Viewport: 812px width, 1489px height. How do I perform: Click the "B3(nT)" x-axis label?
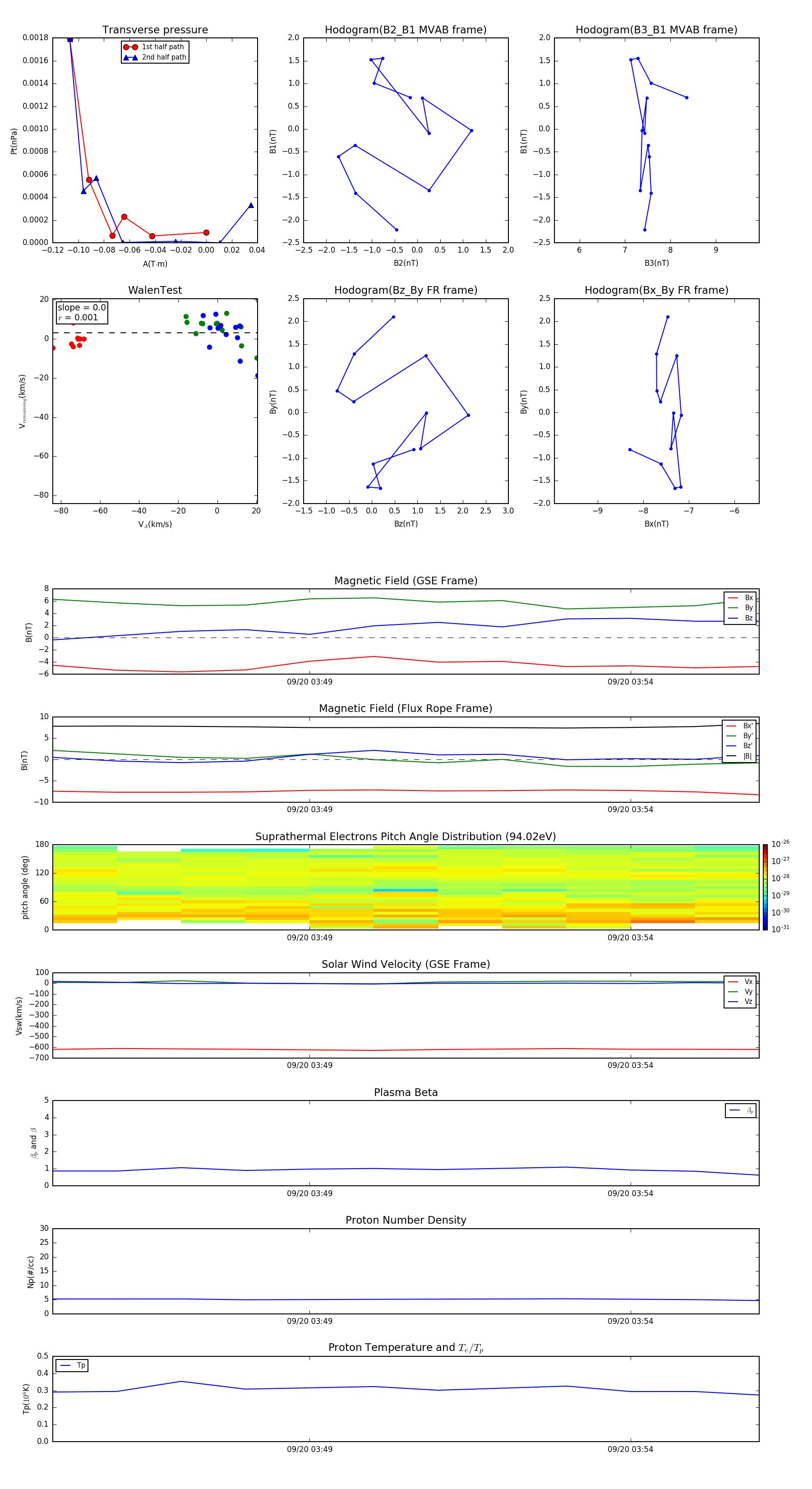656,263
